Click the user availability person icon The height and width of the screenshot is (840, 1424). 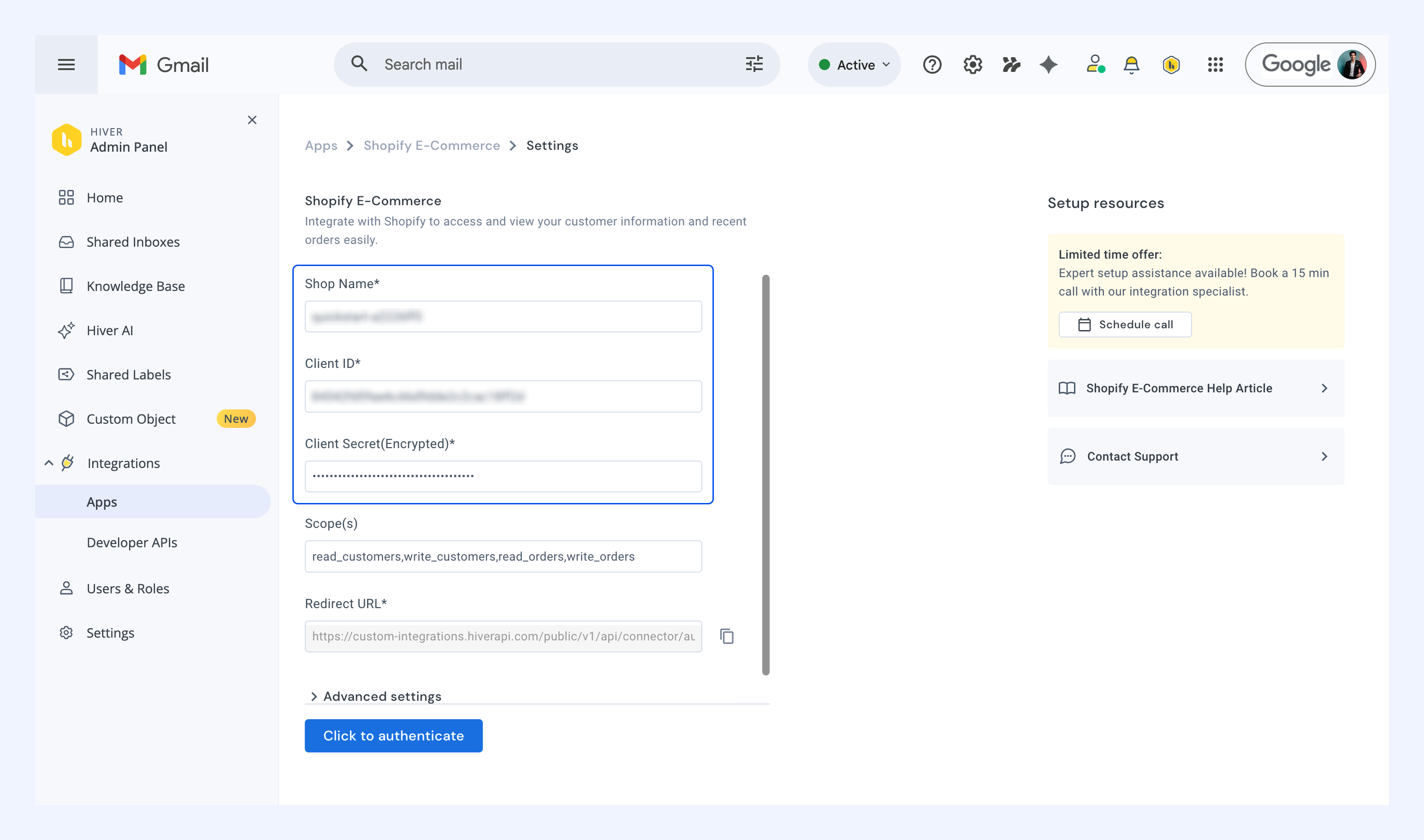(x=1095, y=64)
